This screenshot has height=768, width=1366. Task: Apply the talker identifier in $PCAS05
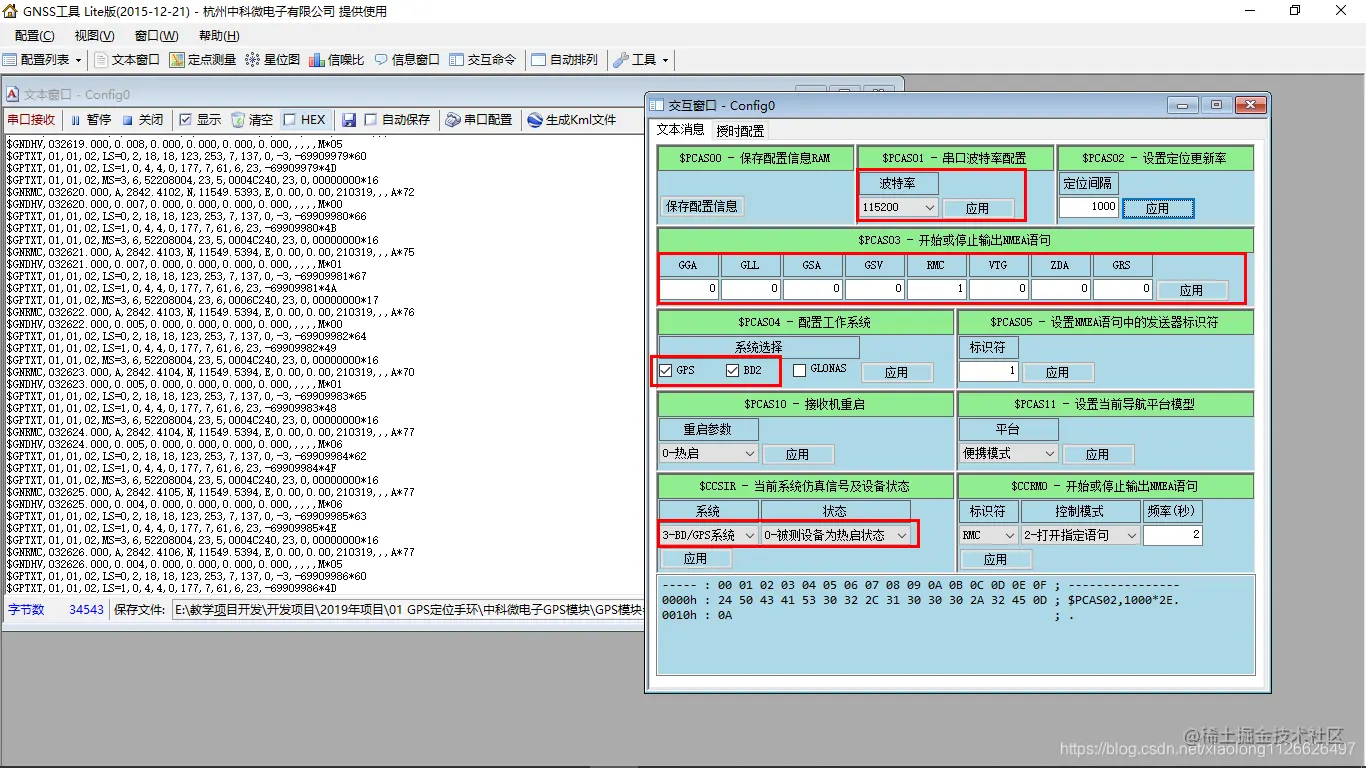[1057, 372]
